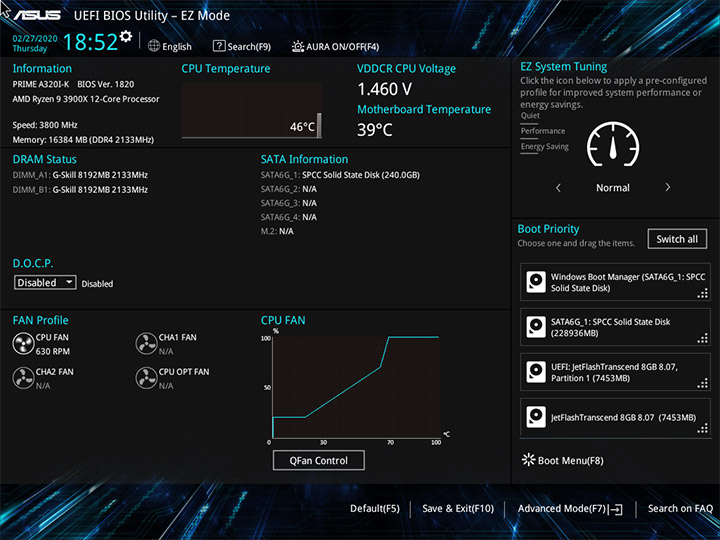Toggle AURA ON/OFF (F4)
Screen dimensions: 720x540
[x=335, y=46]
